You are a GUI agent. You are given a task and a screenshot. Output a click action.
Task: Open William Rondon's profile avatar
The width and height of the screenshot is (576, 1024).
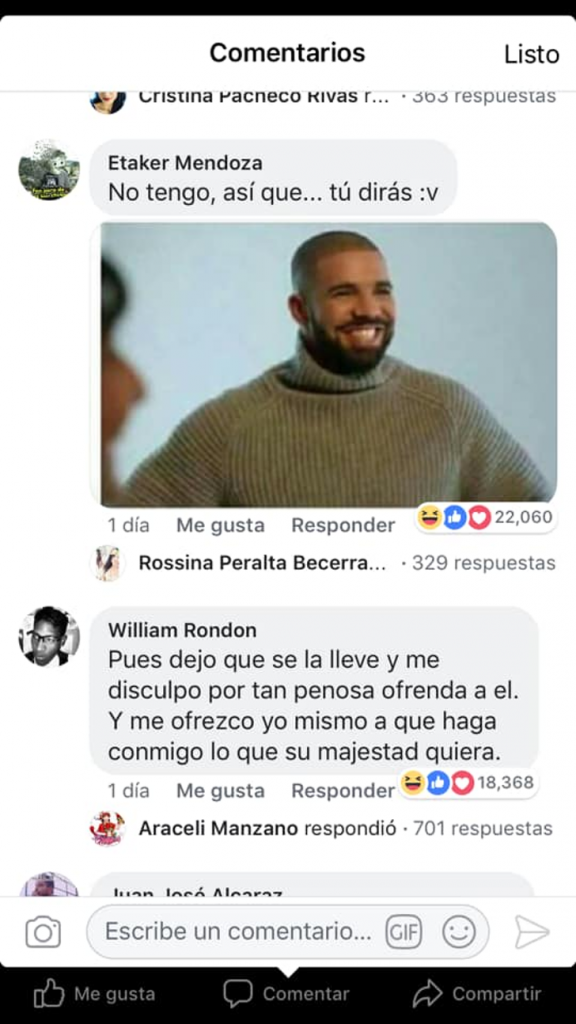[x=49, y=637]
